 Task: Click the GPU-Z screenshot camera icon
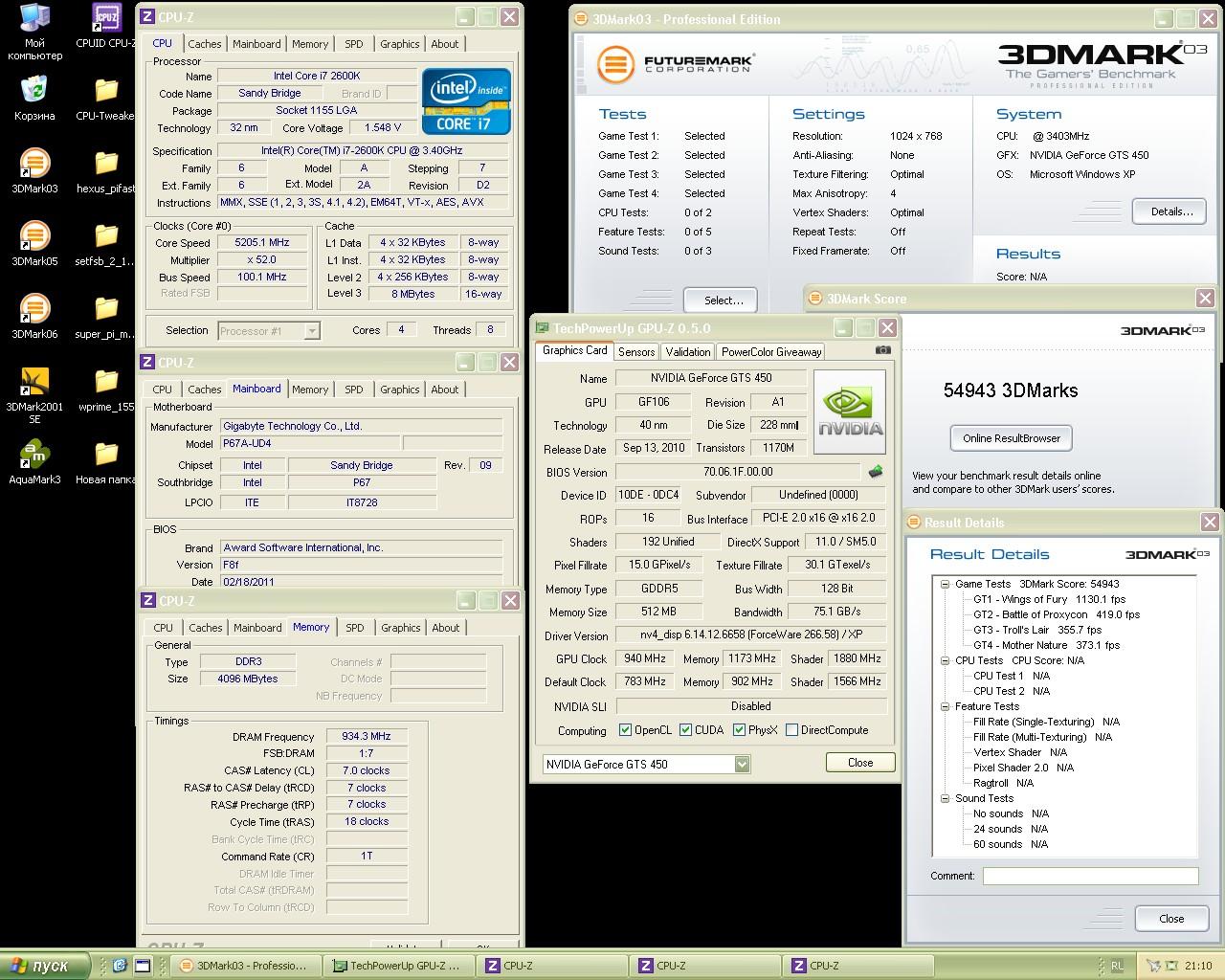click(883, 350)
